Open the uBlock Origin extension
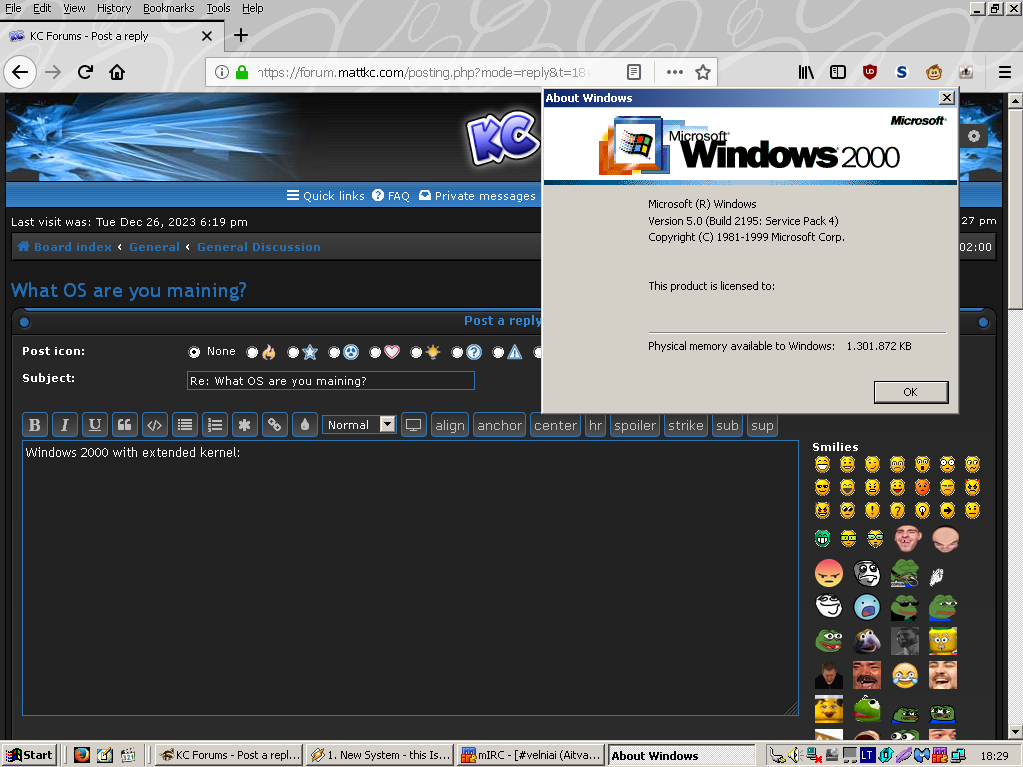Image resolution: width=1023 pixels, height=767 pixels. [x=870, y=72]
